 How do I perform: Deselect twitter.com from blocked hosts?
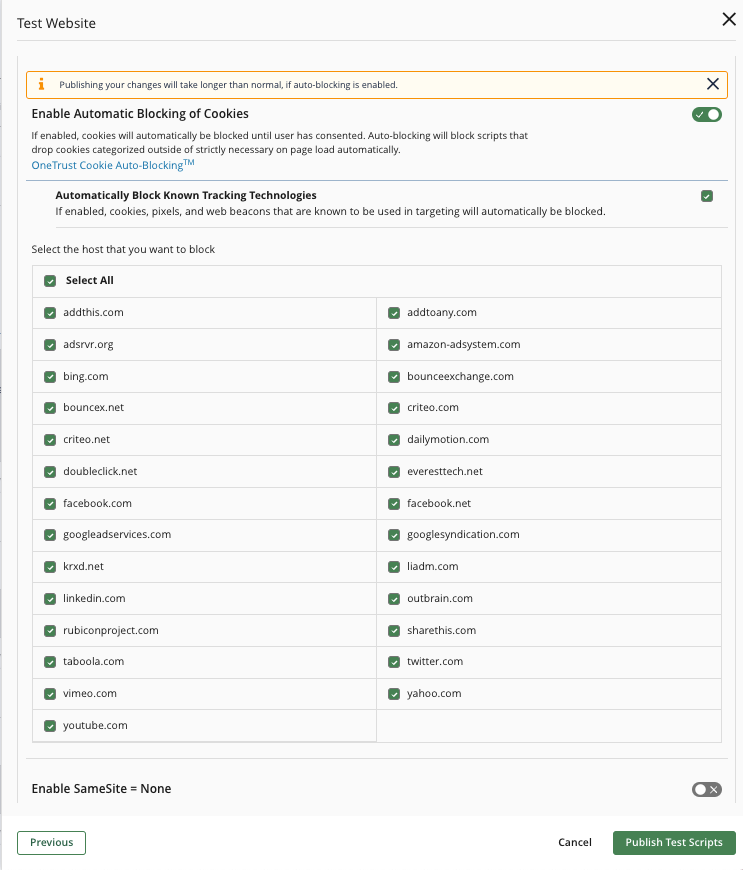(394, 662)
